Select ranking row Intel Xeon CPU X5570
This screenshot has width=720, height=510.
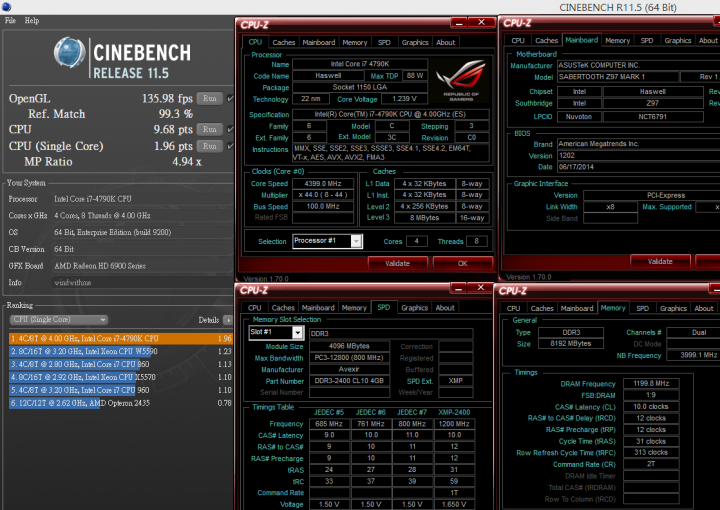121,377
